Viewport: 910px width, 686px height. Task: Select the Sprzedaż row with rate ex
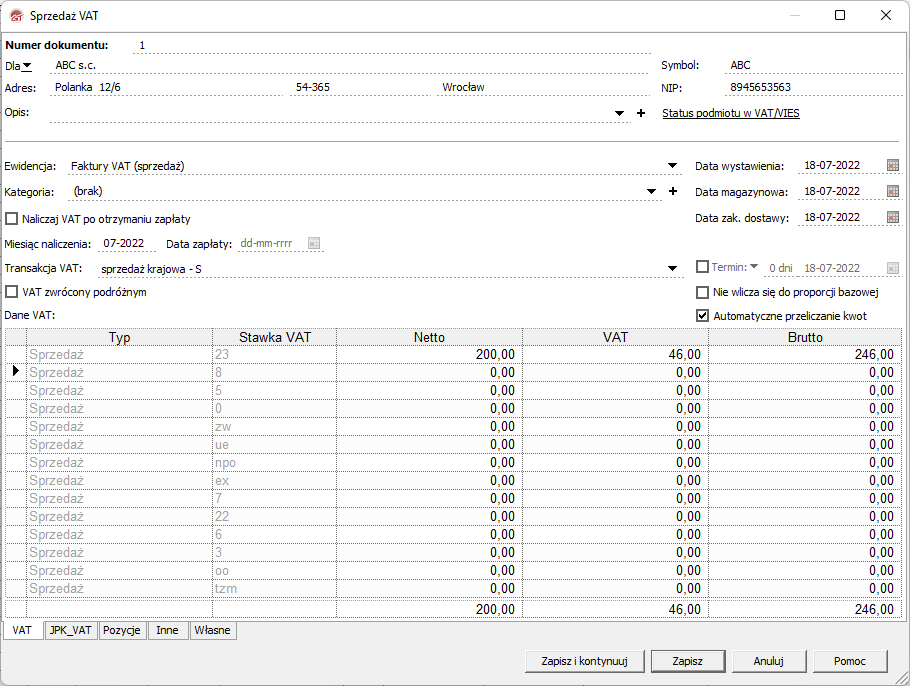(x=453, y=480)
